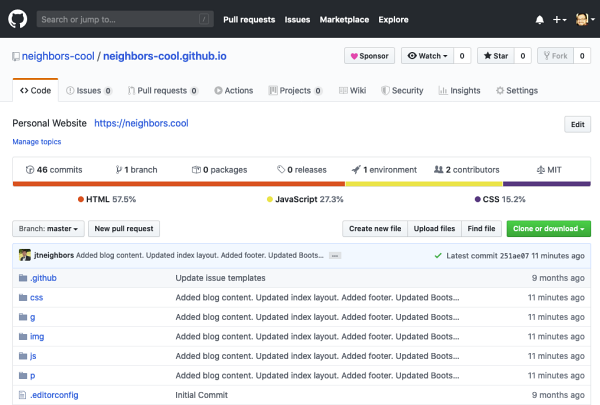The image size is (600, 405).
Task: View the 1 environment deployments
Action: (384, 170)
